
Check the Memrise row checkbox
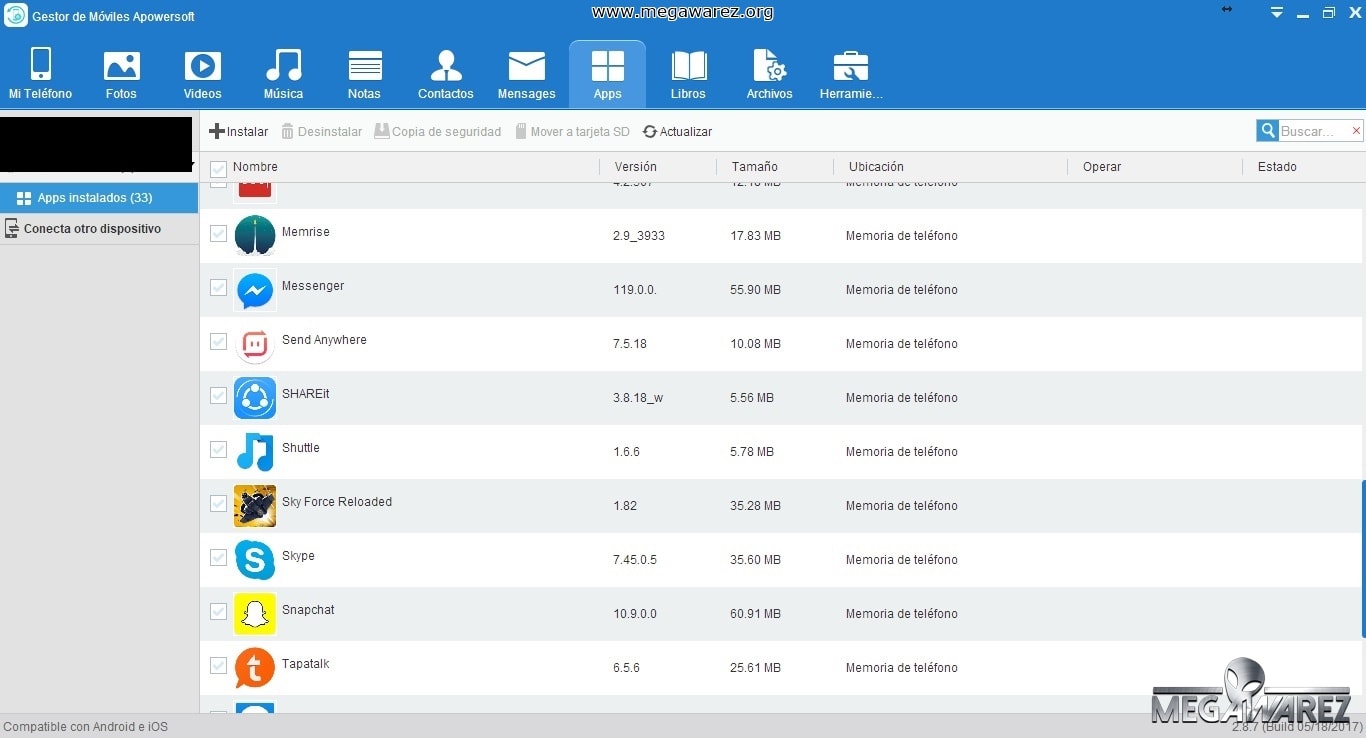(x=218, y=234)
